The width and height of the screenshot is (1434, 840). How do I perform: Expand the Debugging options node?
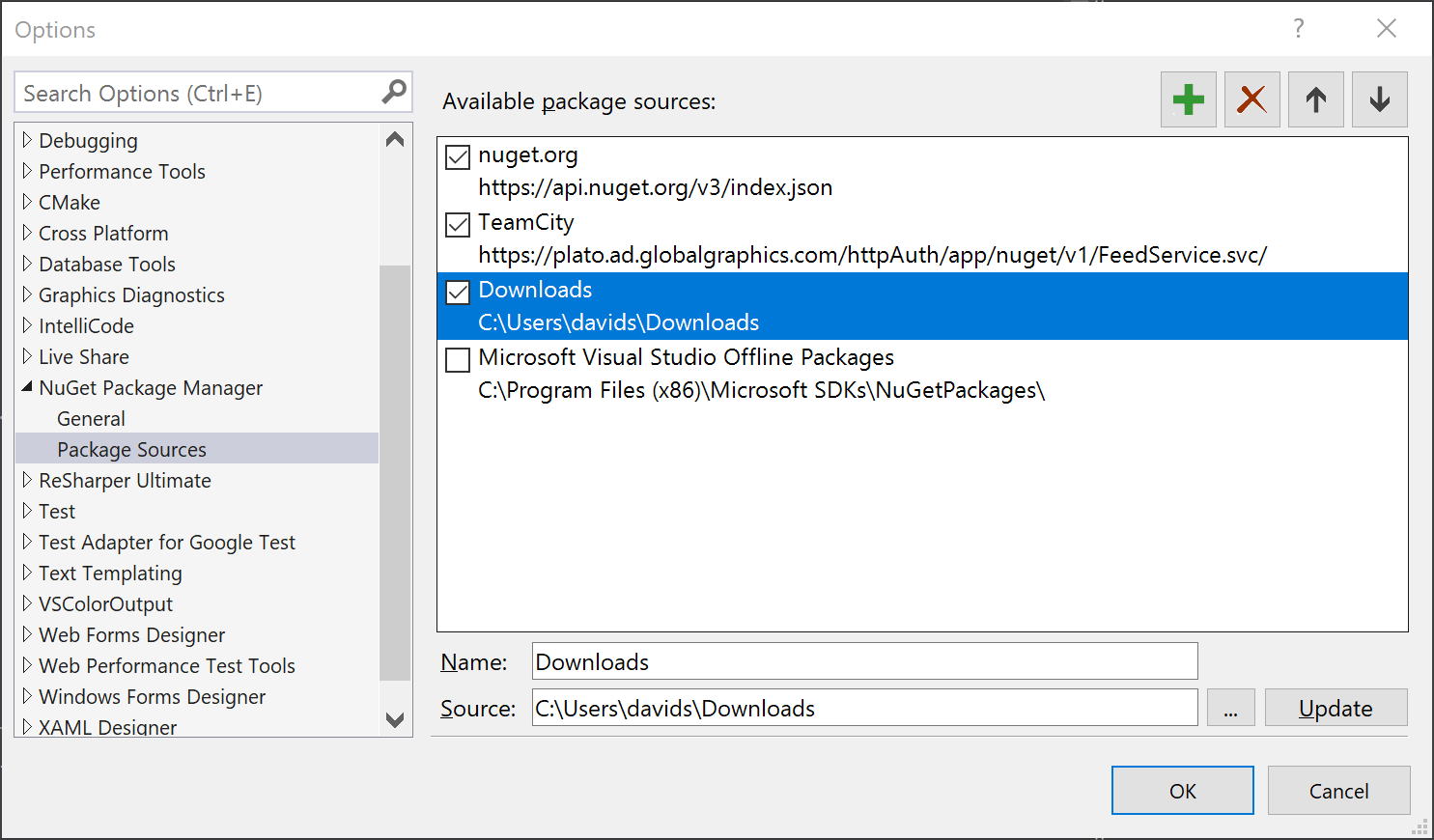coord(27,141)
